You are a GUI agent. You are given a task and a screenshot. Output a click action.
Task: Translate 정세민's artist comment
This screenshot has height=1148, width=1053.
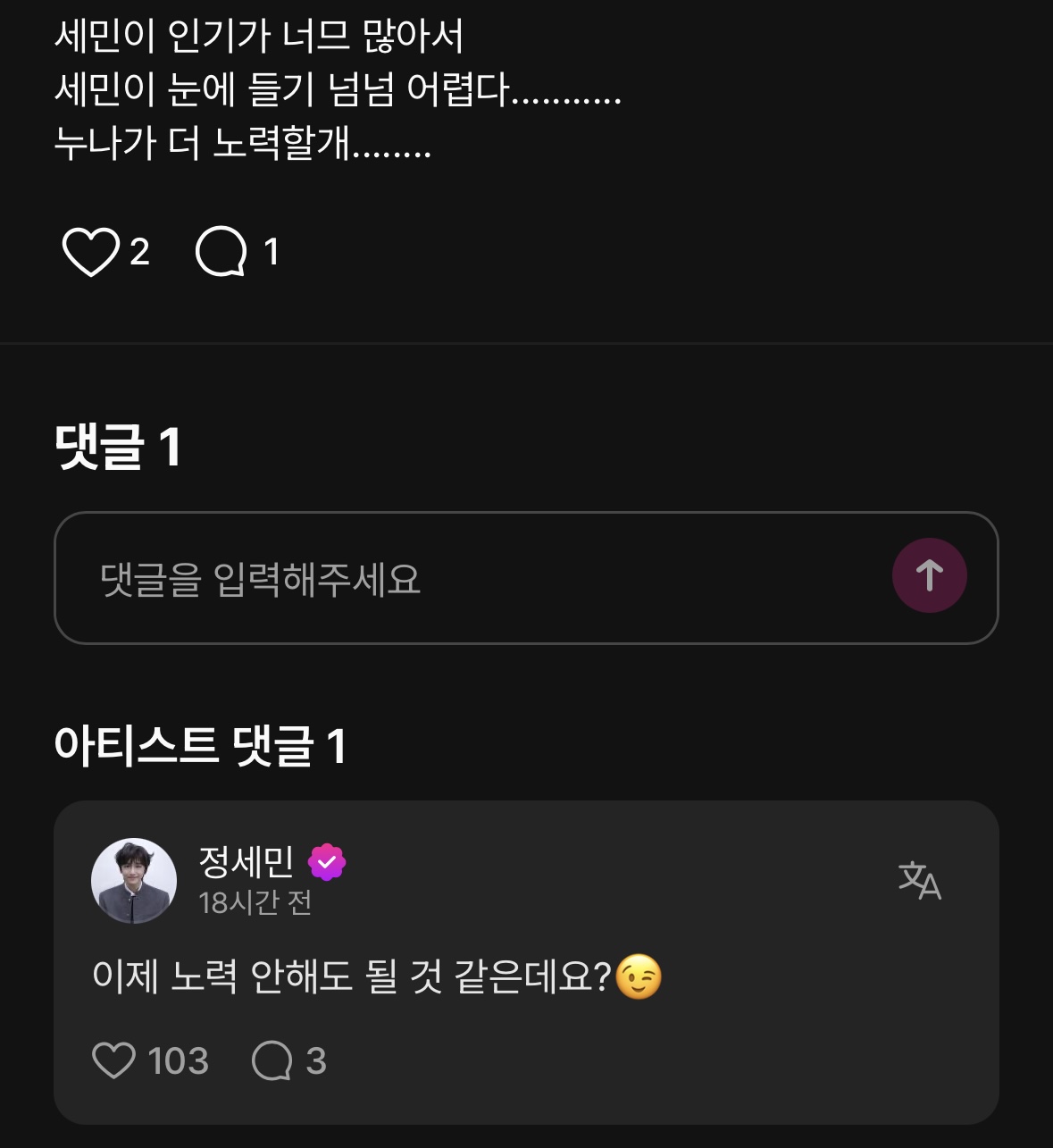pos(919,880)
